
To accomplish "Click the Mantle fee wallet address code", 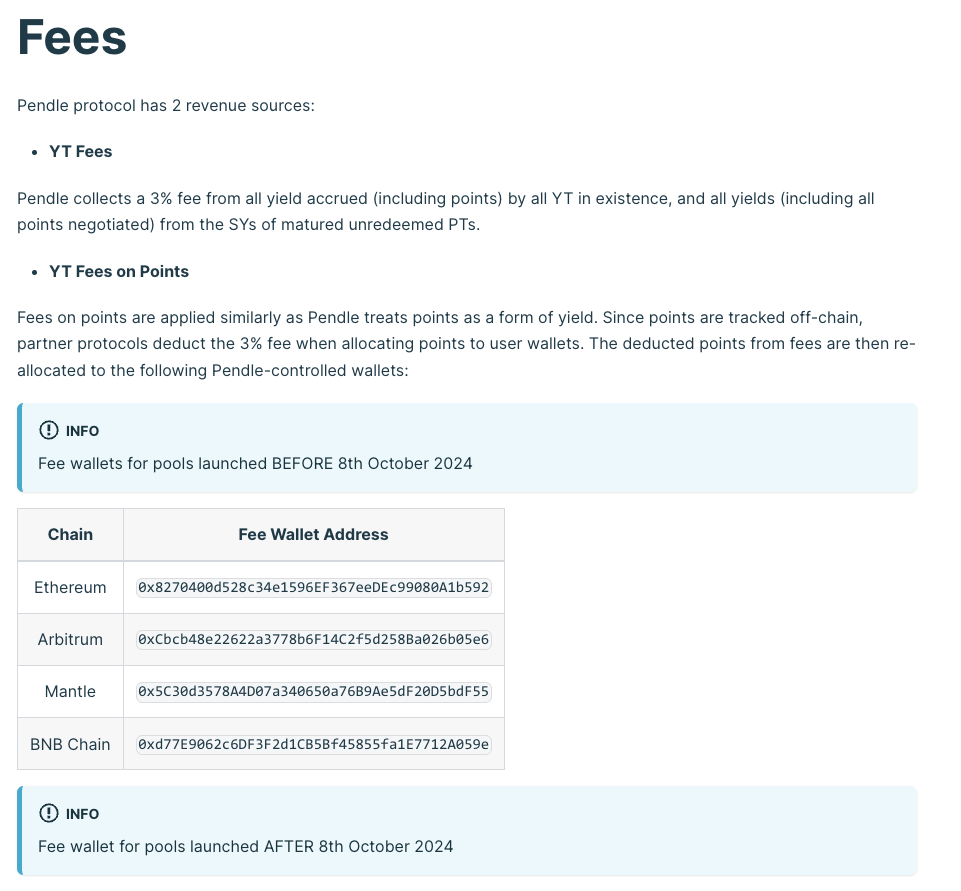I will coord(314,691).
